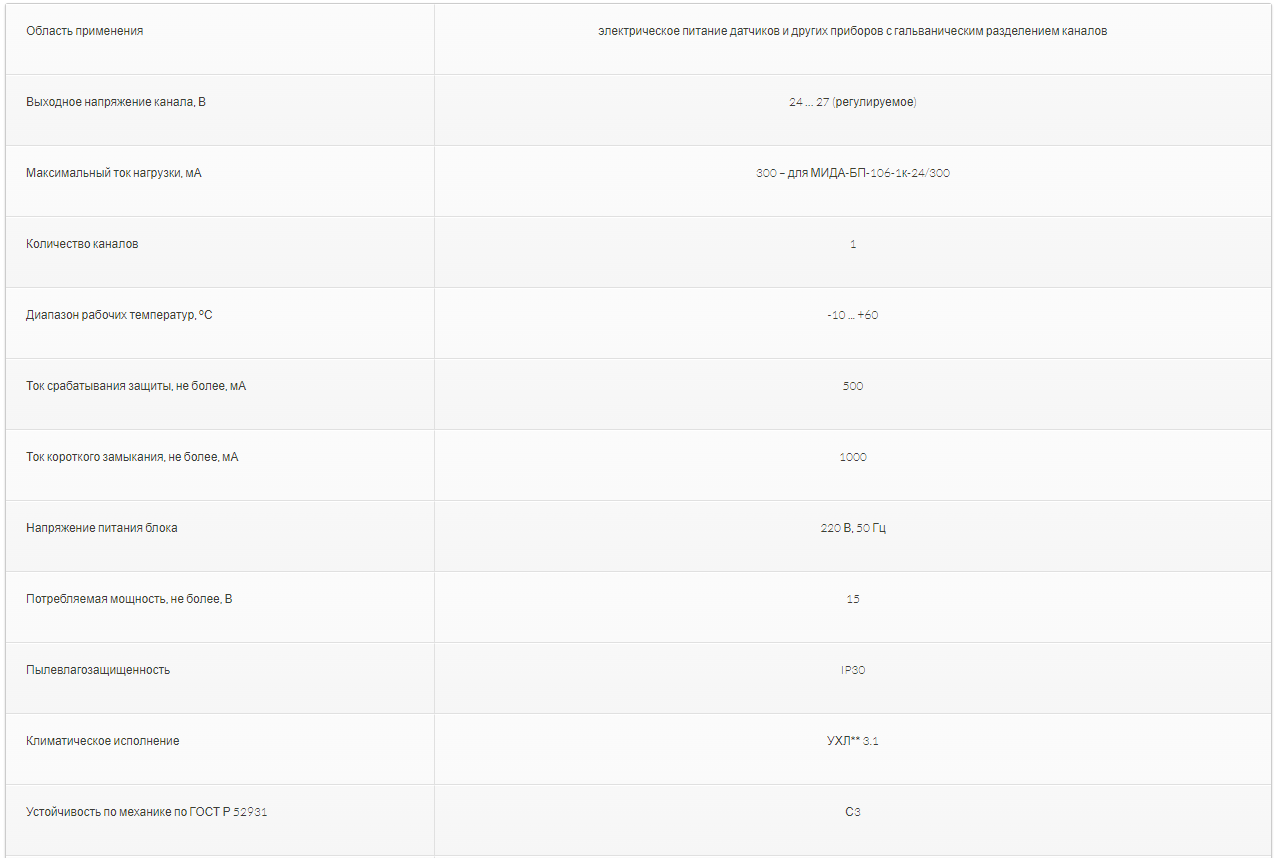Click the 'IP30' protection rating value
The width and height of the screenshot is (1279, 858).
(x=852, y=670)
